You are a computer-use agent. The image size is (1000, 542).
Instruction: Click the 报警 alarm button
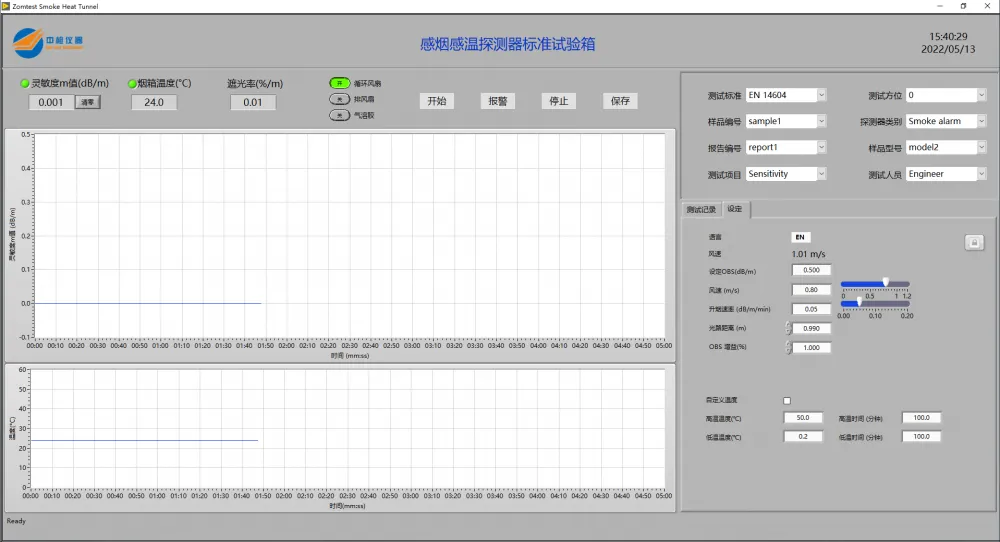pos(498,101)
